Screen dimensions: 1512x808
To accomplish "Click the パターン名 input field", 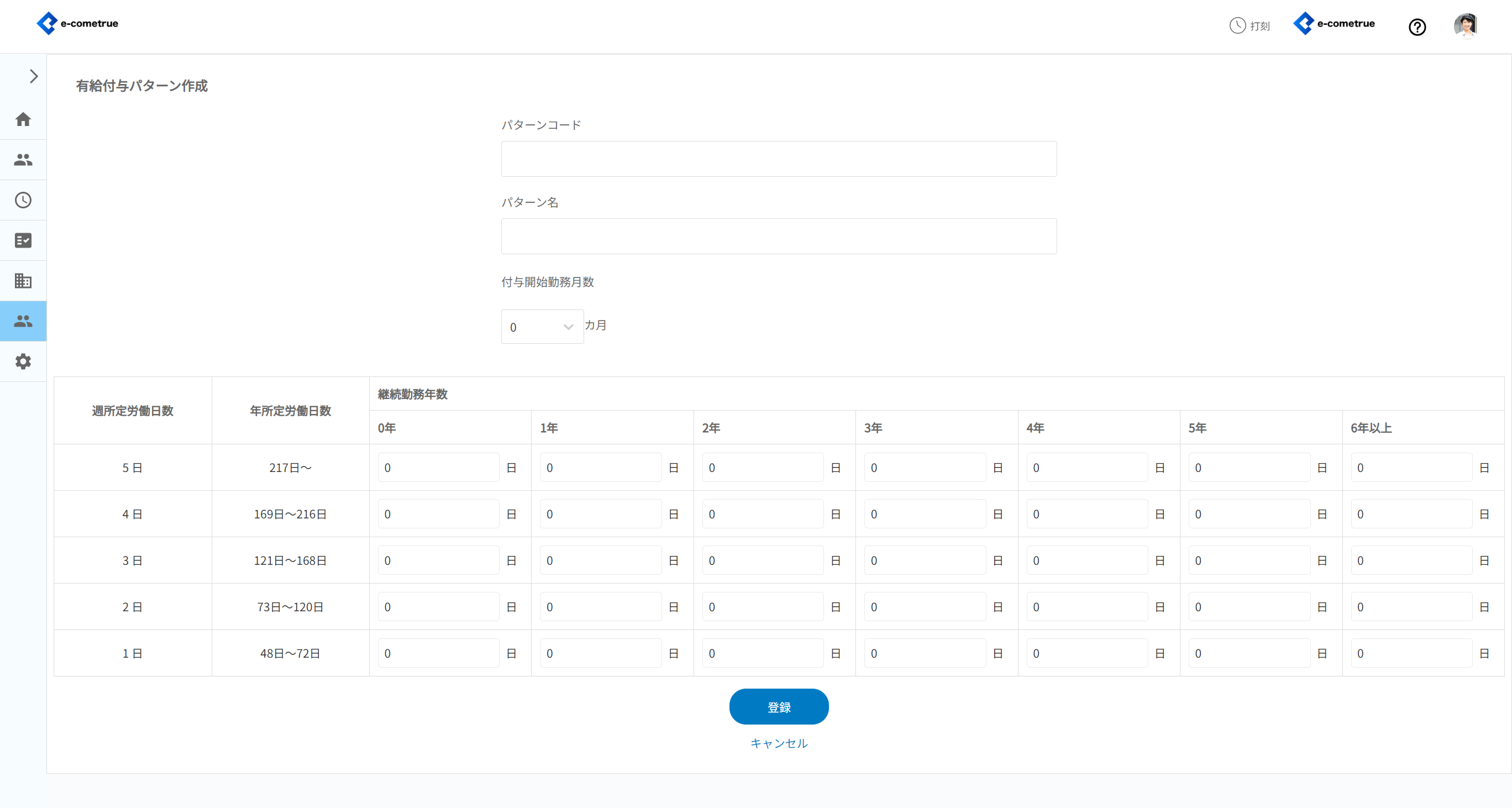I will pyautogui.click(x=778, y=237).
